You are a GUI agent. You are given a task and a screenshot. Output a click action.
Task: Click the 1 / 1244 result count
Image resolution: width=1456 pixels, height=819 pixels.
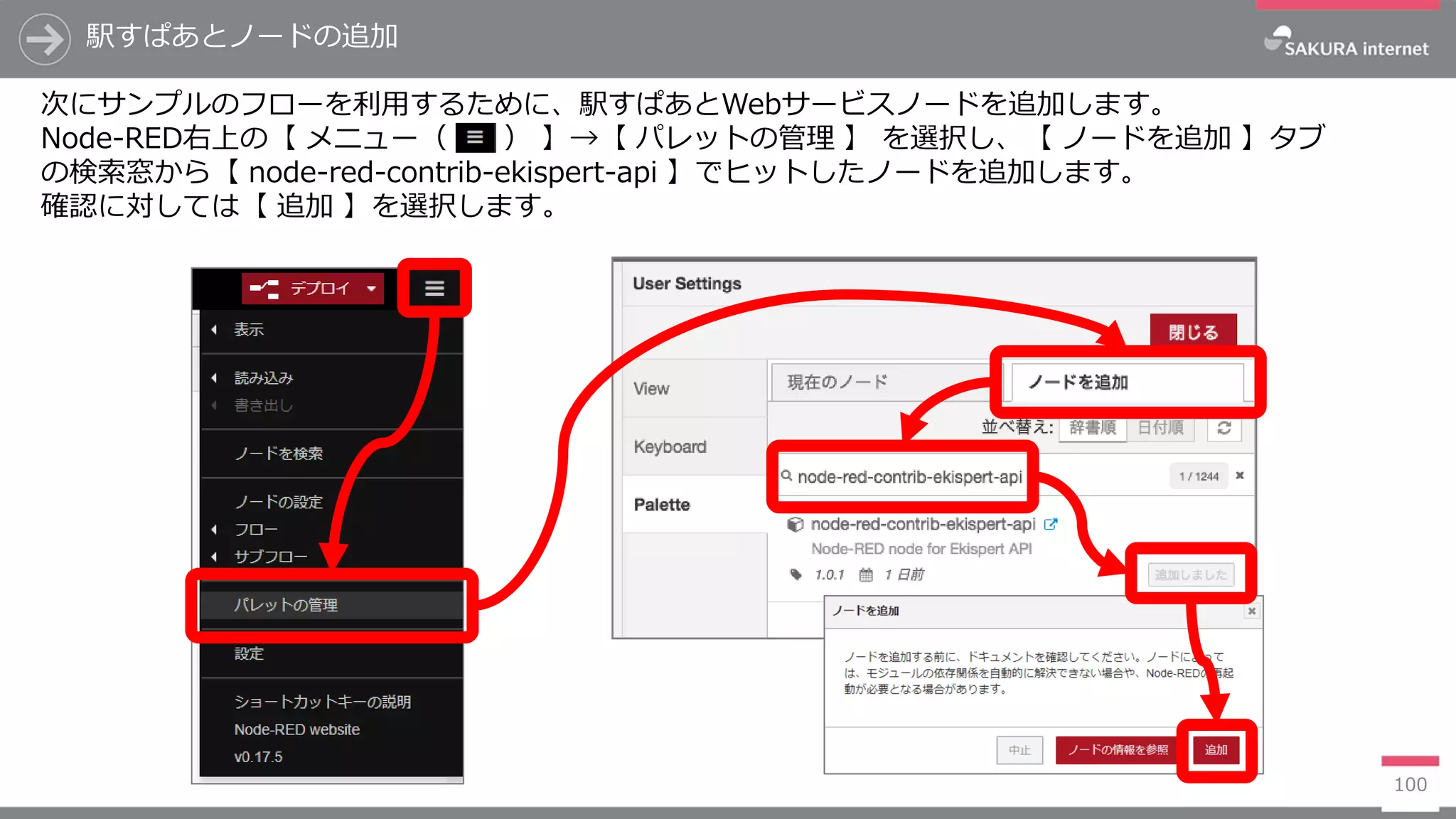click(x=1199, y=476)
